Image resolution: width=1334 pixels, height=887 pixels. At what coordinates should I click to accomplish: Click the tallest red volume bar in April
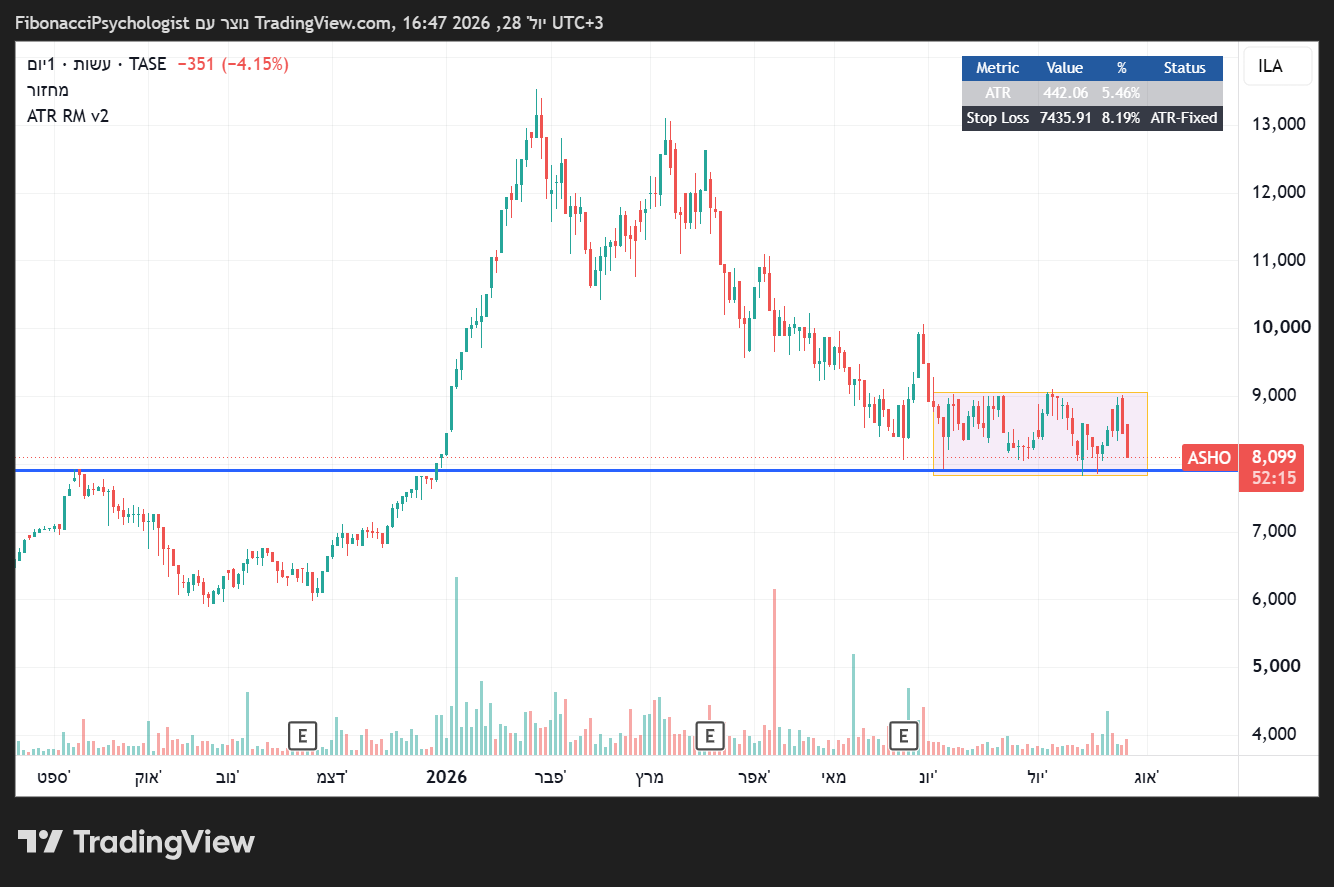(x=774, y=671)
